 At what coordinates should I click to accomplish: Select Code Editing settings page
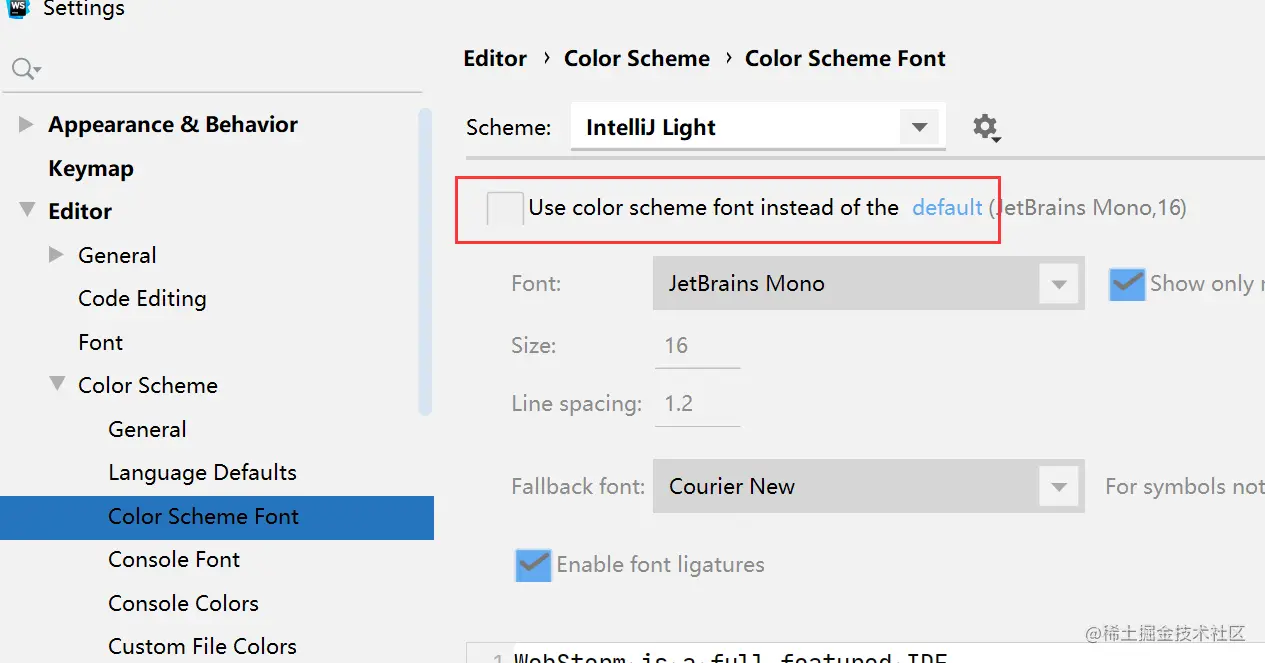point(142,298)
